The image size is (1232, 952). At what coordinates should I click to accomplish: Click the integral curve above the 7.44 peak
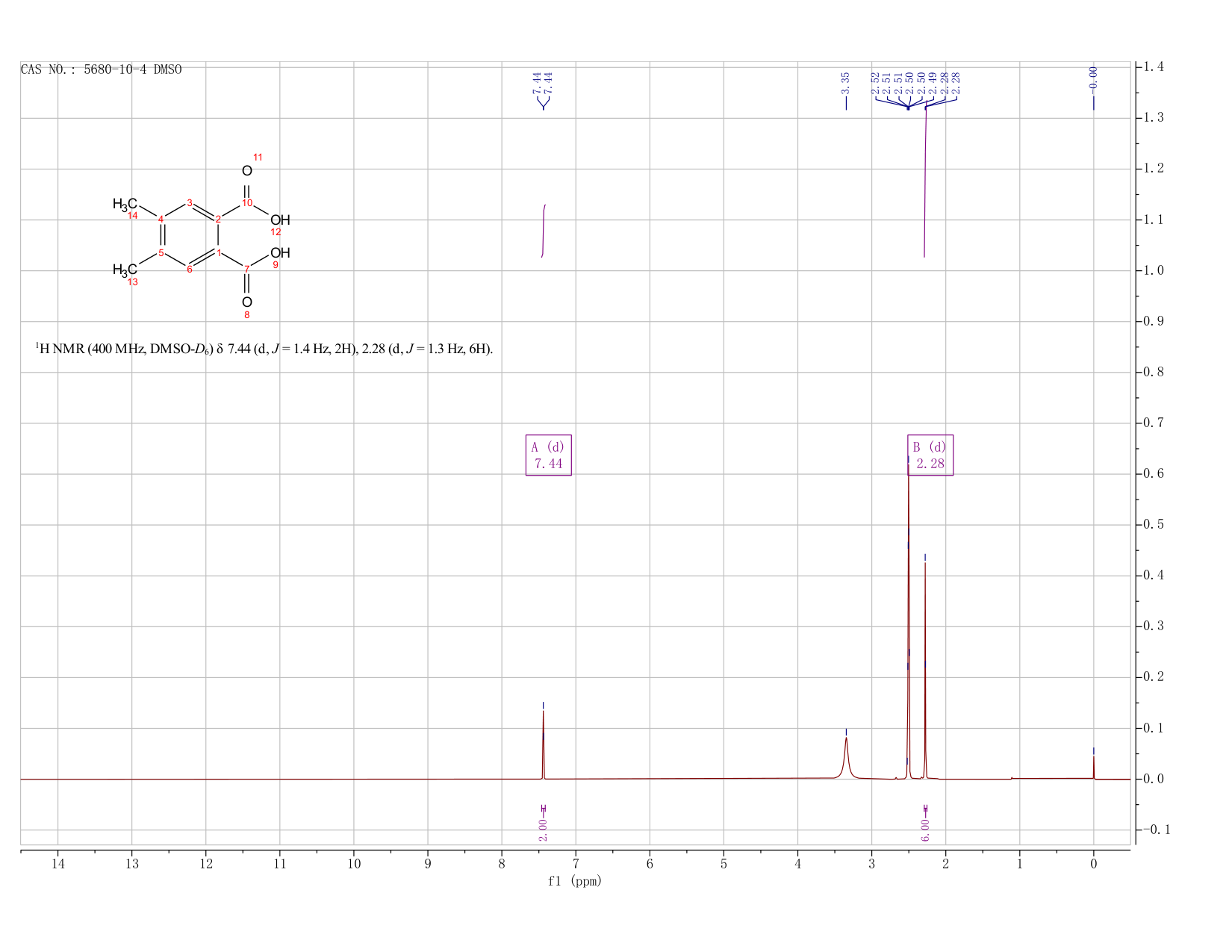[x=544, y=231]
